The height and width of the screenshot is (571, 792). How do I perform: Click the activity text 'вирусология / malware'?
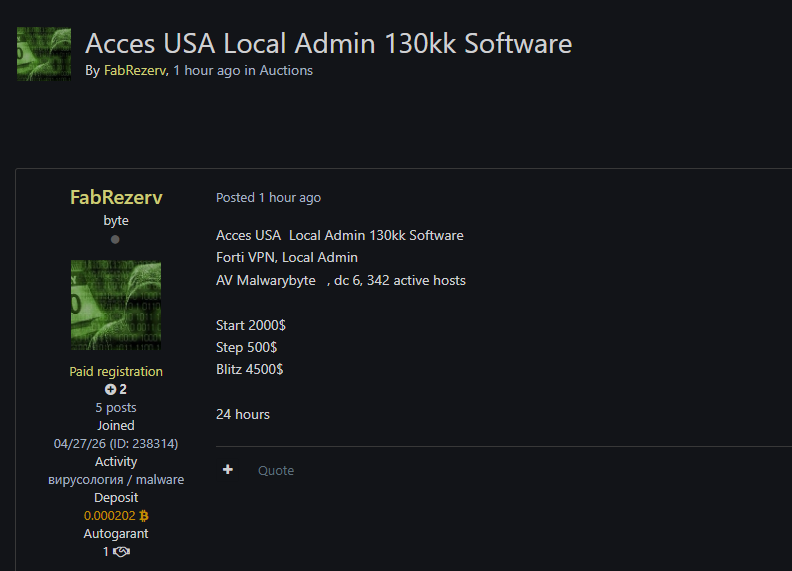click(x=116, y=480)
